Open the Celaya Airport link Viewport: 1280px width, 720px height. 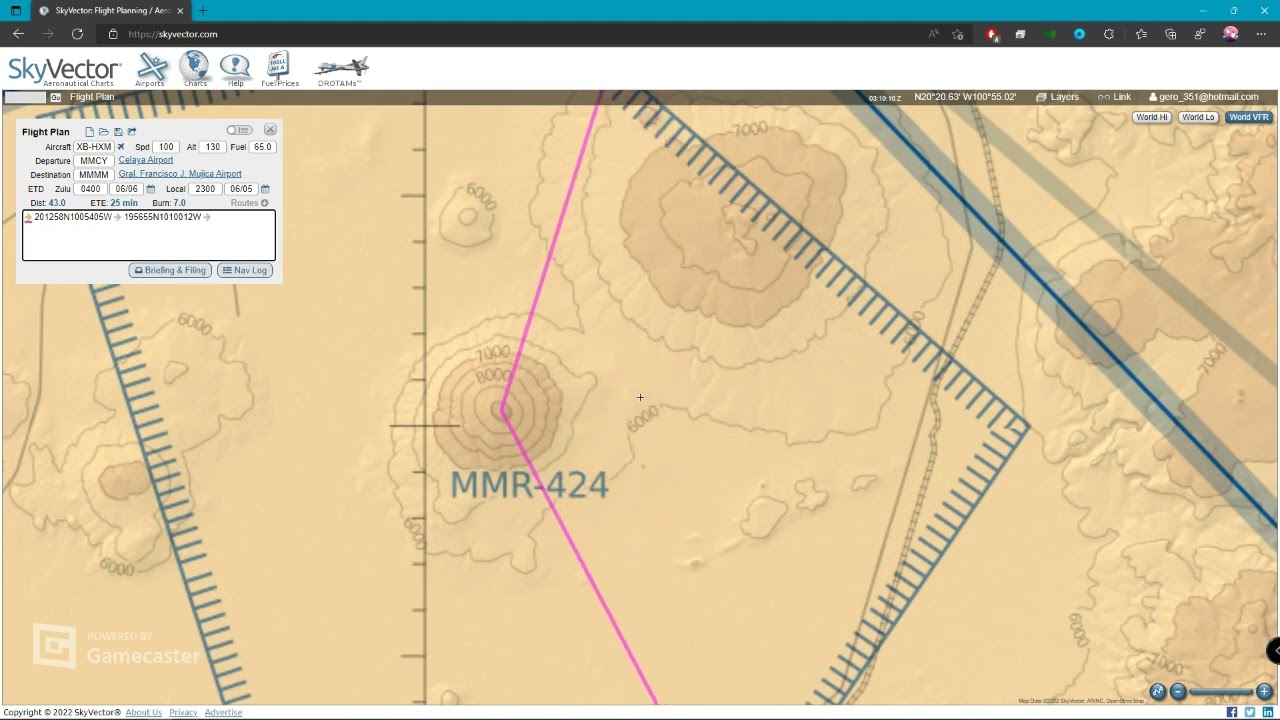pyautogui.click(x=146, y=160)
